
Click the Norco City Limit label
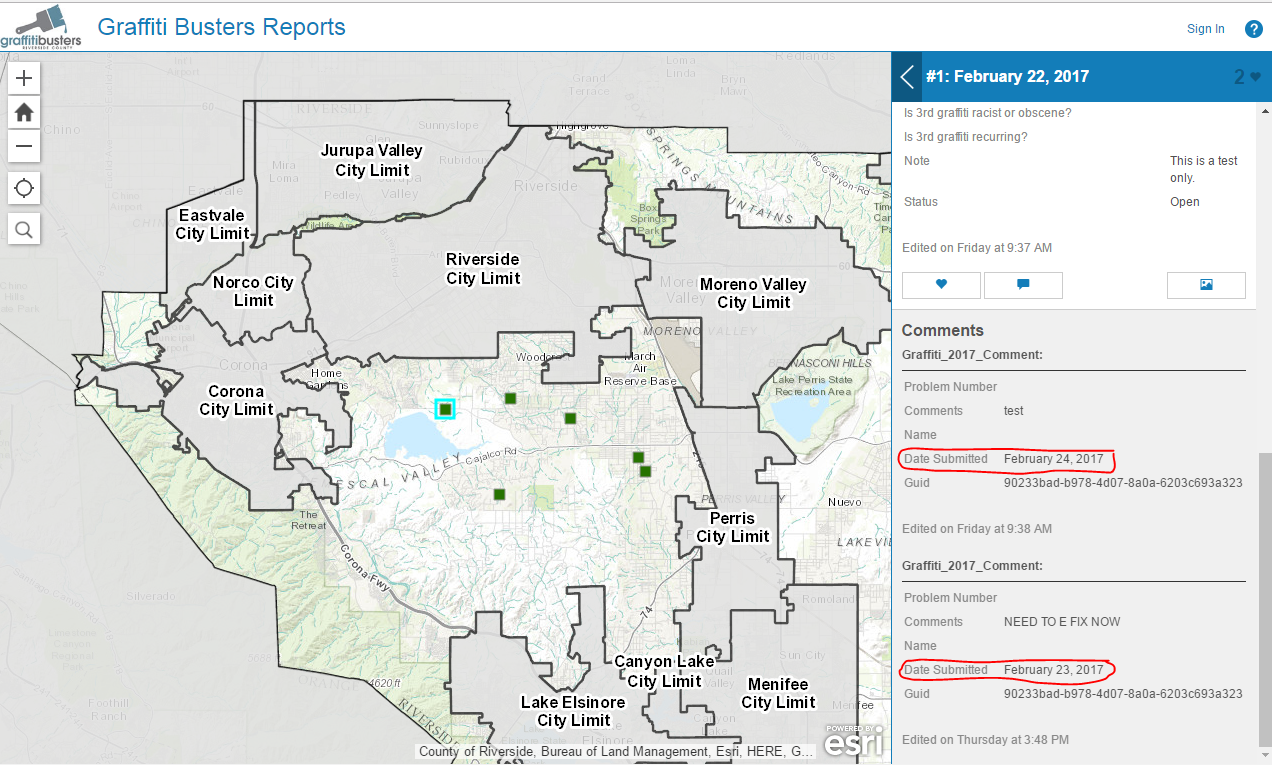click(253, 291)
